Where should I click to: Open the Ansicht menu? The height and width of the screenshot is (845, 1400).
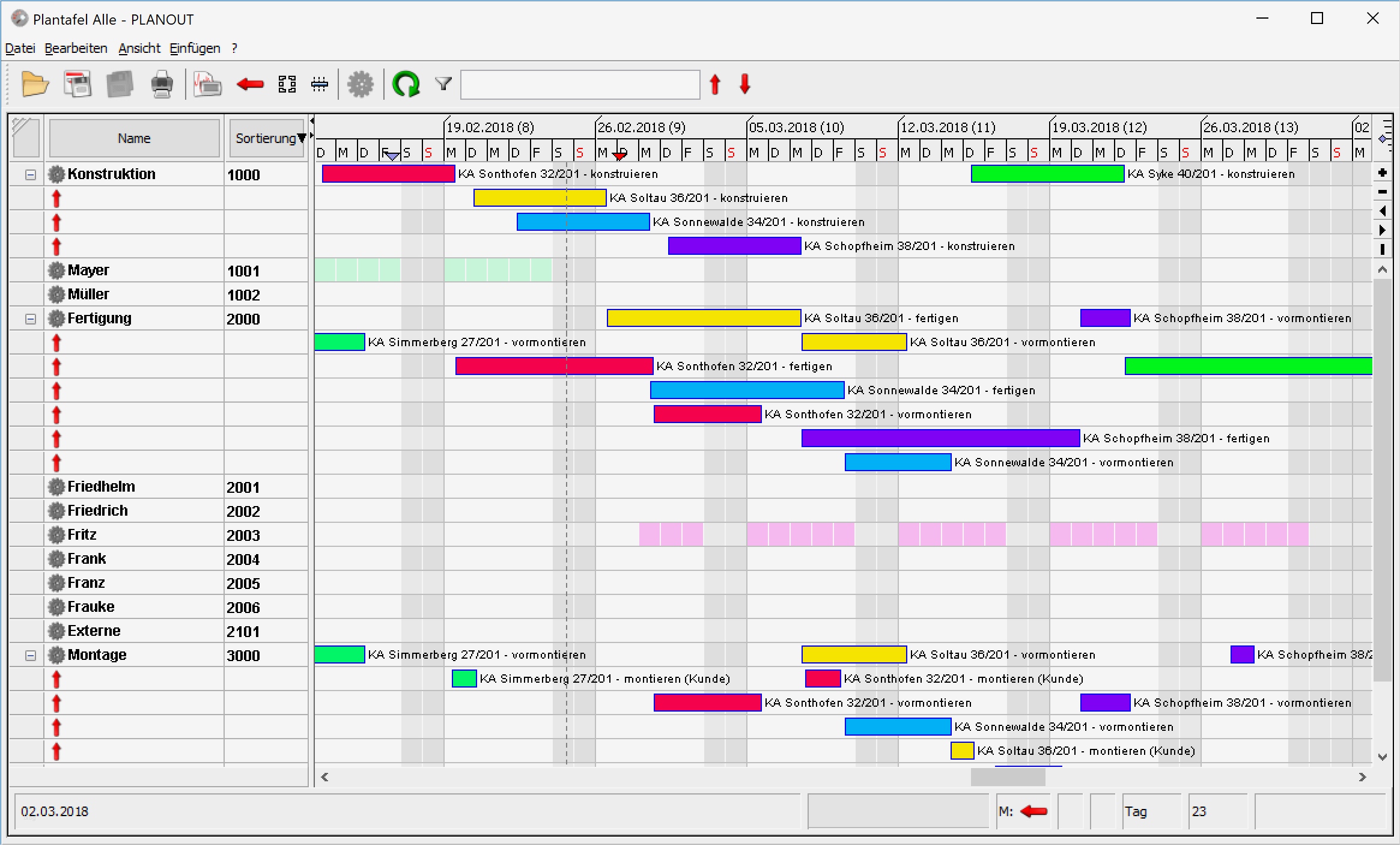[139, 48]
